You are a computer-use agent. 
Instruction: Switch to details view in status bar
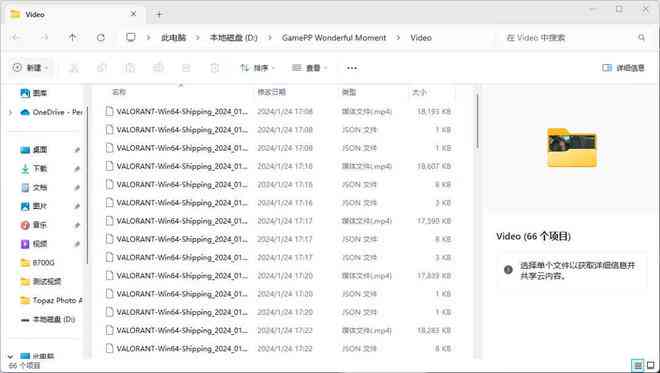pyautogui.click(x=638, y=365)
